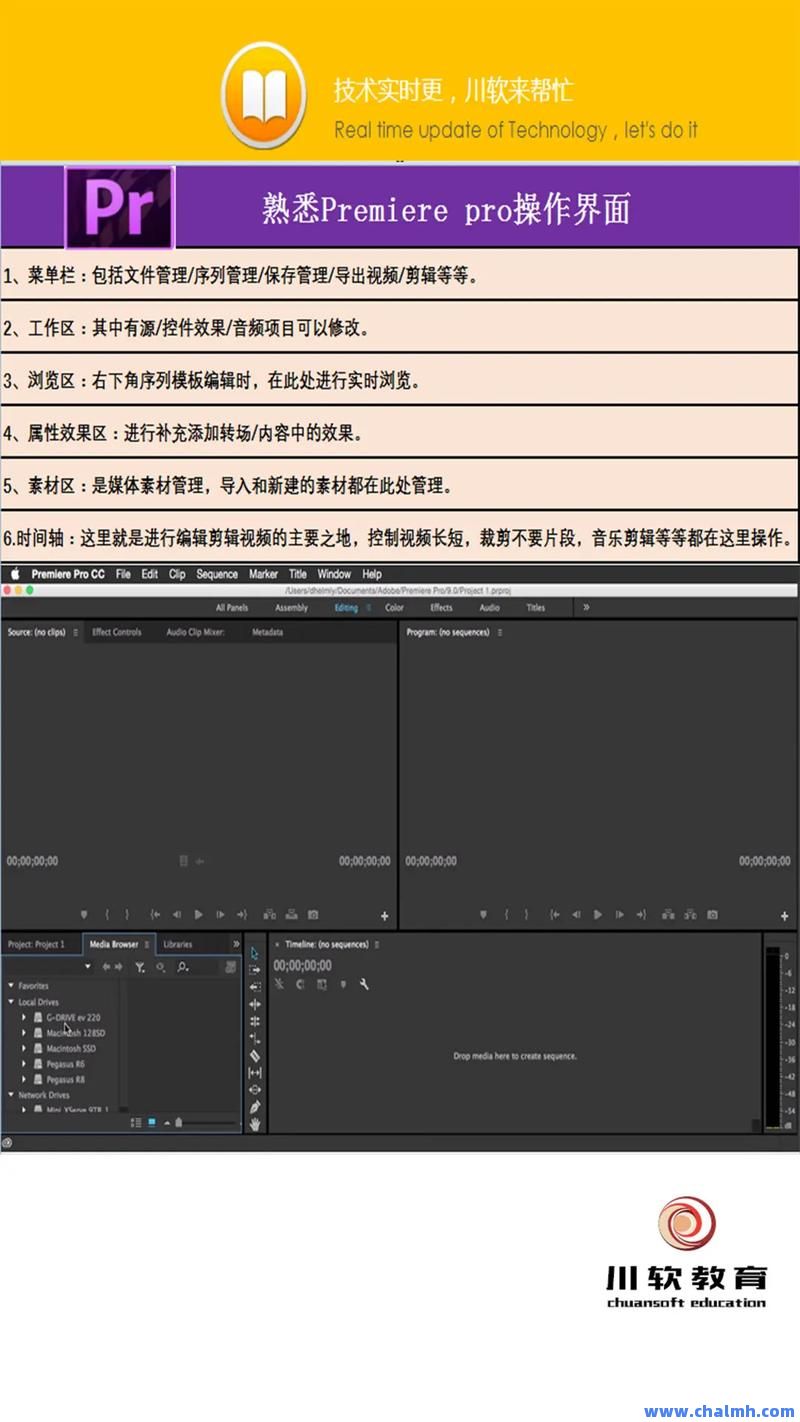The width and height of the screenshot is (800, 1422).
Task: Click Overwrite button in Source monitor
Action: click(x=291, y=914)
